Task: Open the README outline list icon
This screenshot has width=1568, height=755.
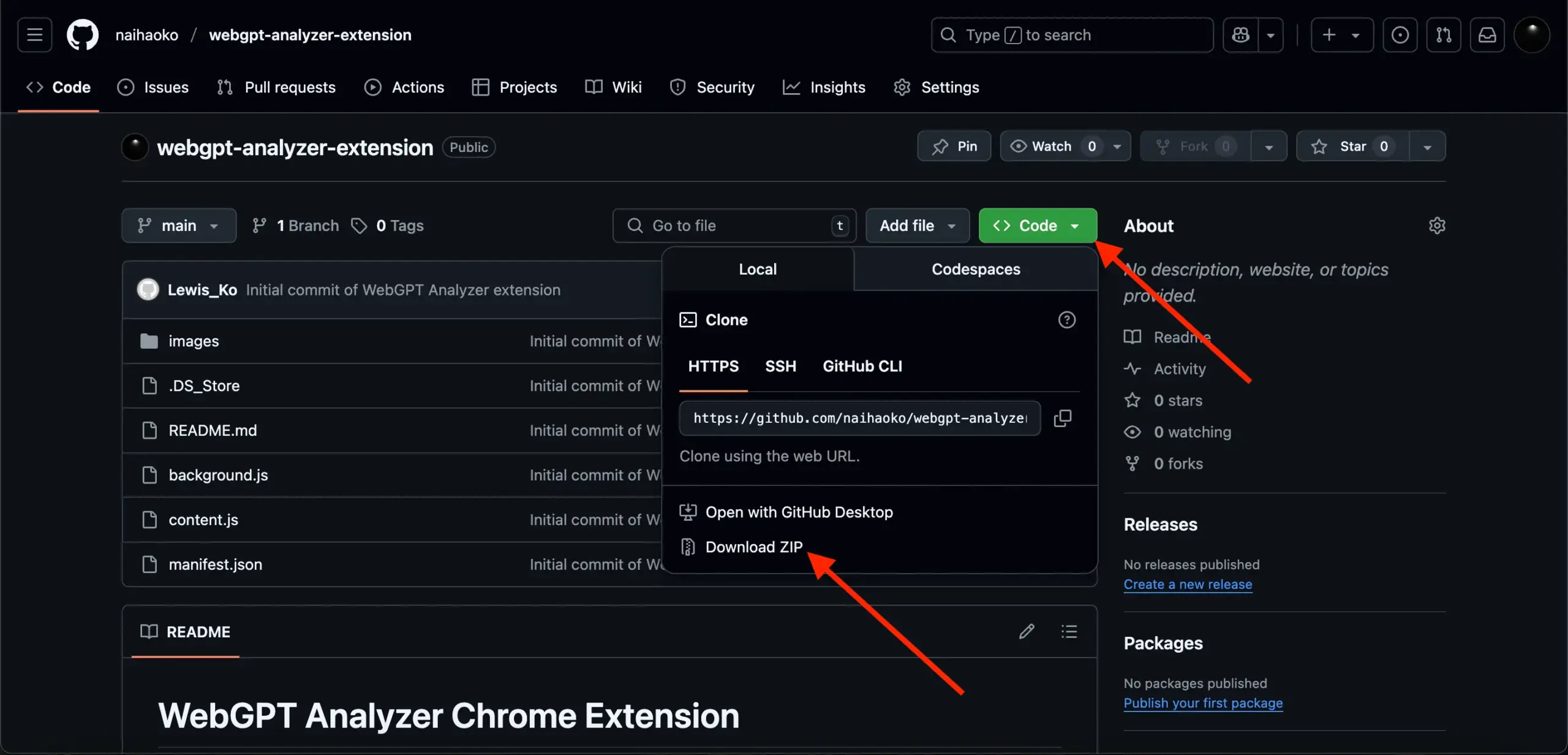Action: 1069,631
